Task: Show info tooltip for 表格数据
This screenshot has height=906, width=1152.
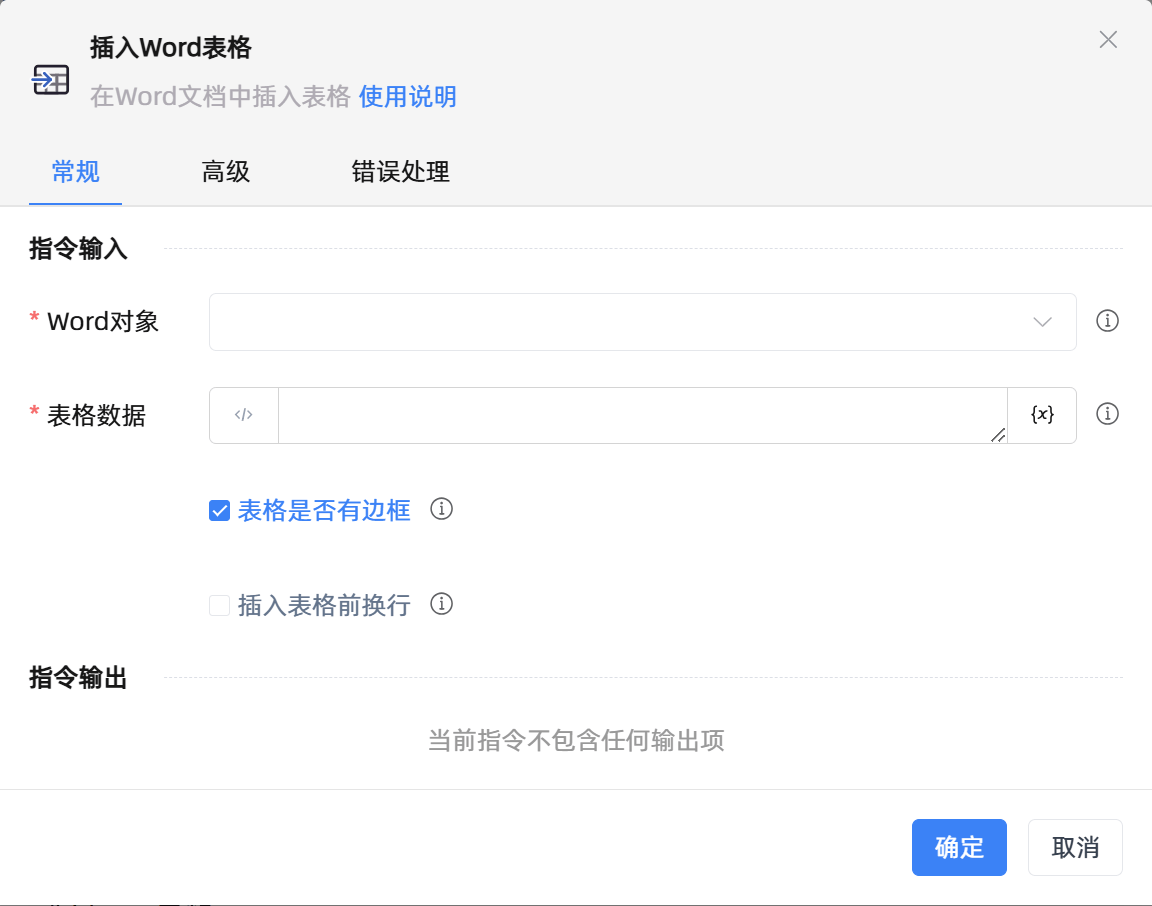Action: [x=1107, y=414]
